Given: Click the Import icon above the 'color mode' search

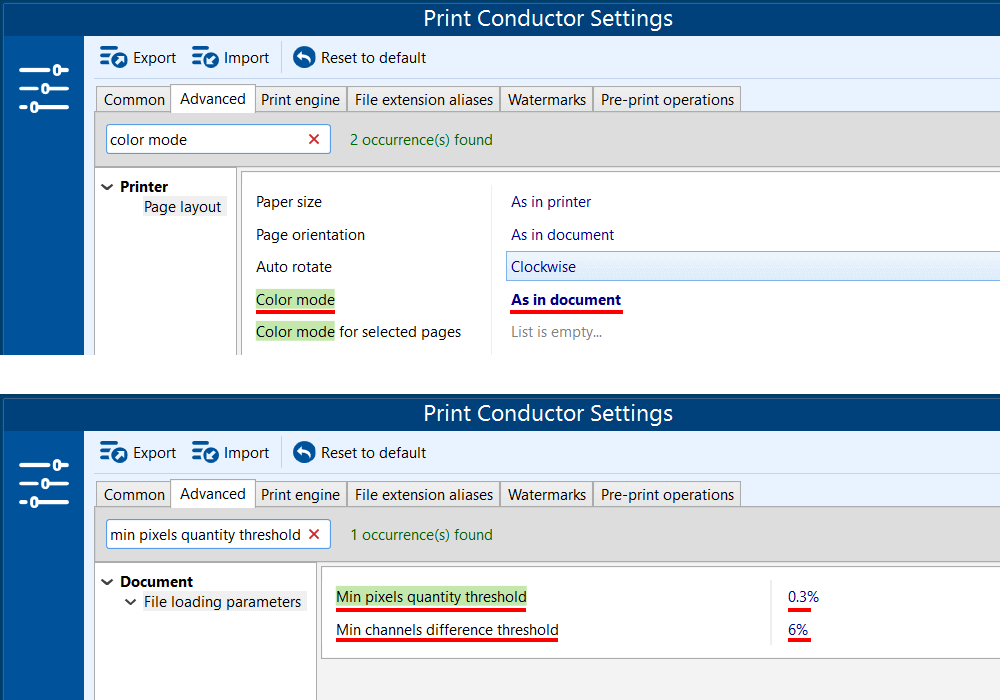Looking at the screenshot, I should pyautogui.click(x=206, y=58).
